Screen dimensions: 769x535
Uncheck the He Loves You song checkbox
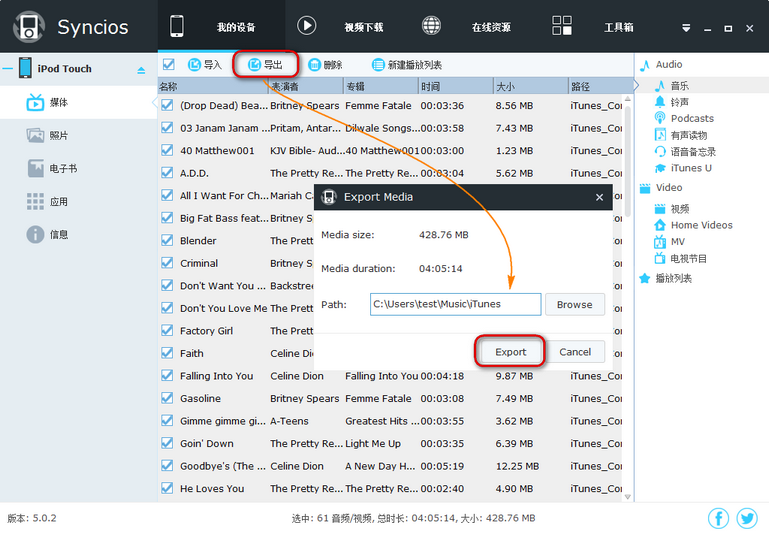coord(167,488)
